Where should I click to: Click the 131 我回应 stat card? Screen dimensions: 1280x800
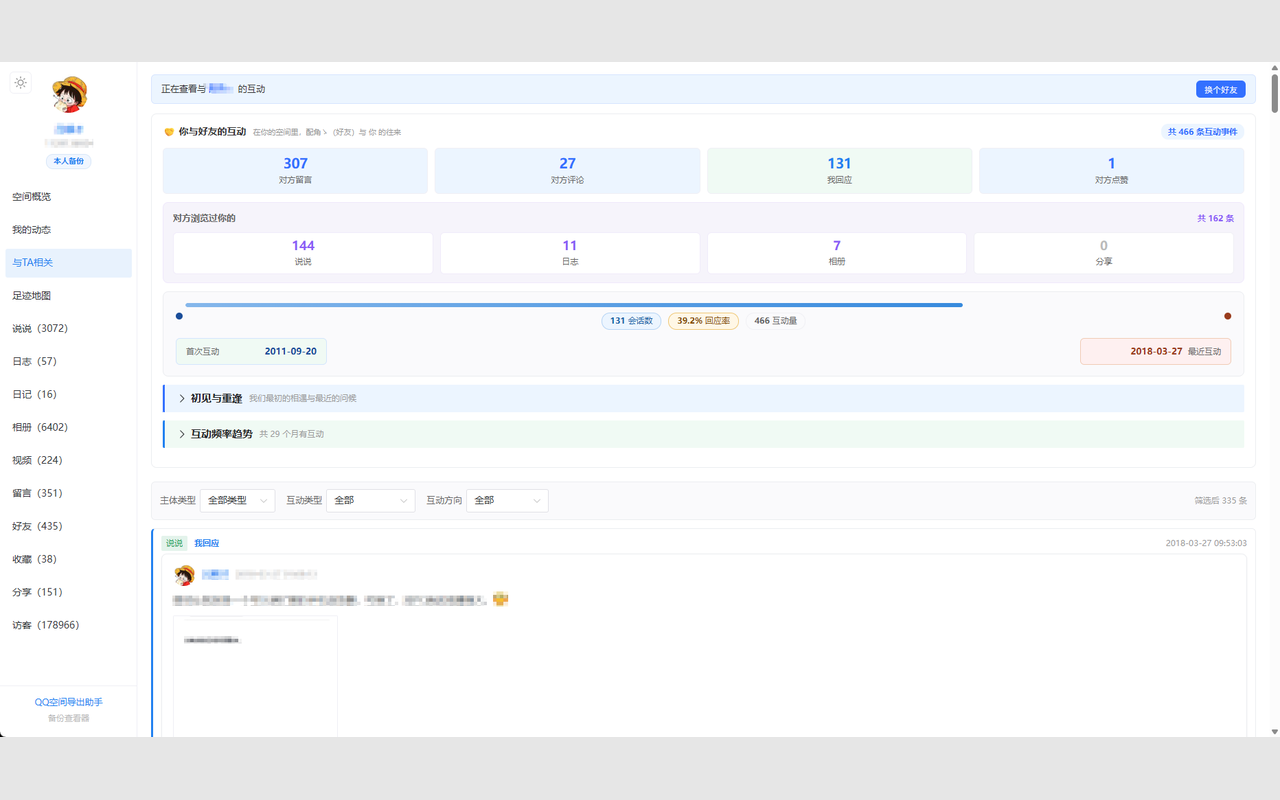(839, 171)
